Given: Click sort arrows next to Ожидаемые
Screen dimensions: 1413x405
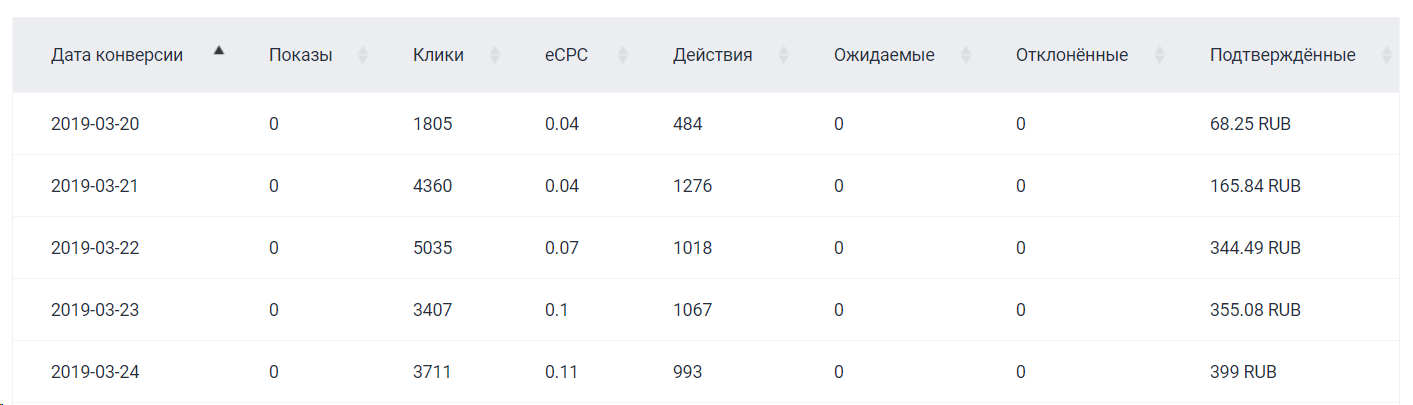Looking at the screenshot, I should [965, 55].
